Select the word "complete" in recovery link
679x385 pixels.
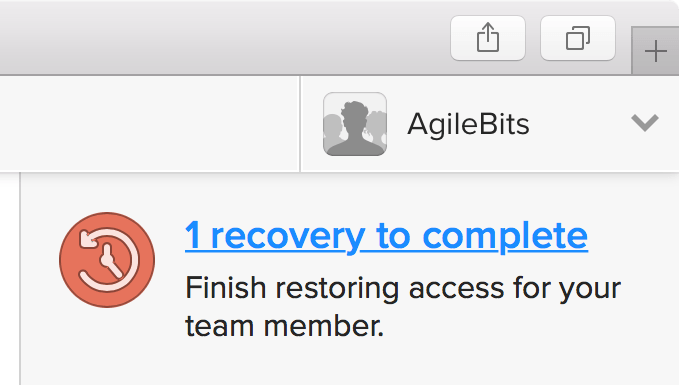505,236
